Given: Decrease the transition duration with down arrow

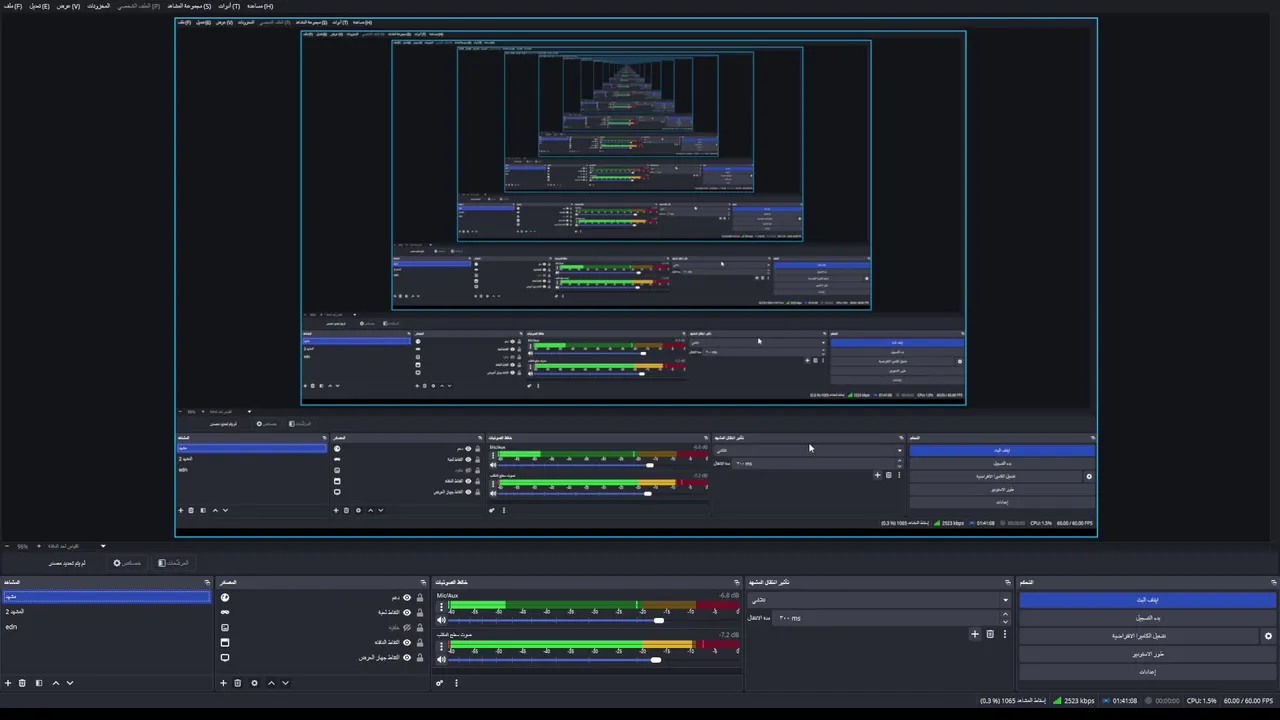Looking at the screenshot, I should tap(1005, 621).
